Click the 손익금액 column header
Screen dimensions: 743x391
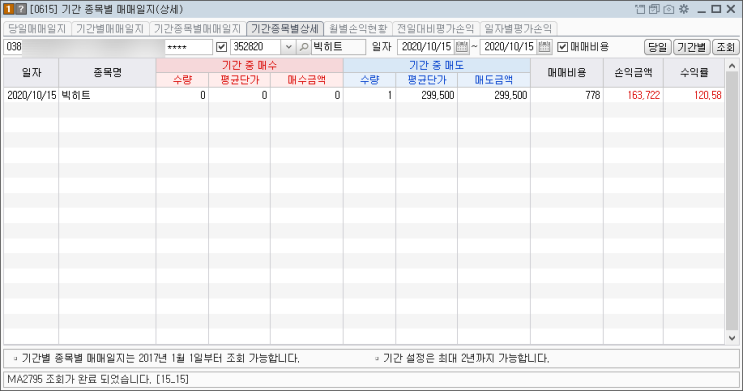(x=634, y=73)
